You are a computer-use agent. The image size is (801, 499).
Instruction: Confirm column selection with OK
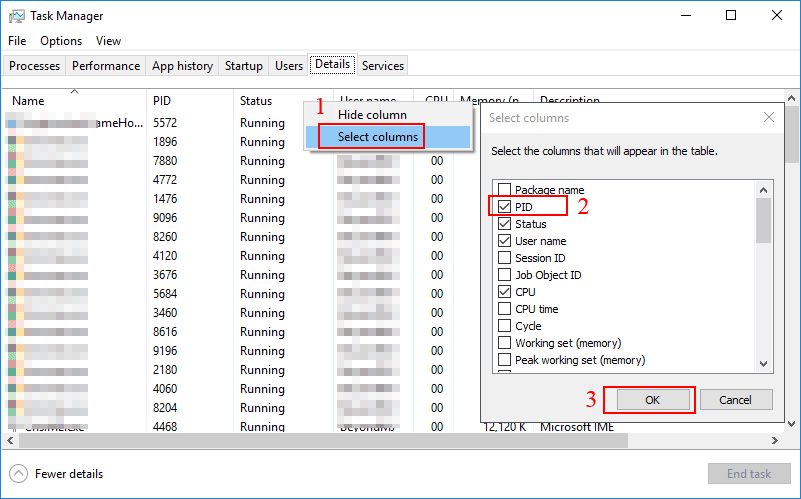pyautogui.click(x=652, y=400)
